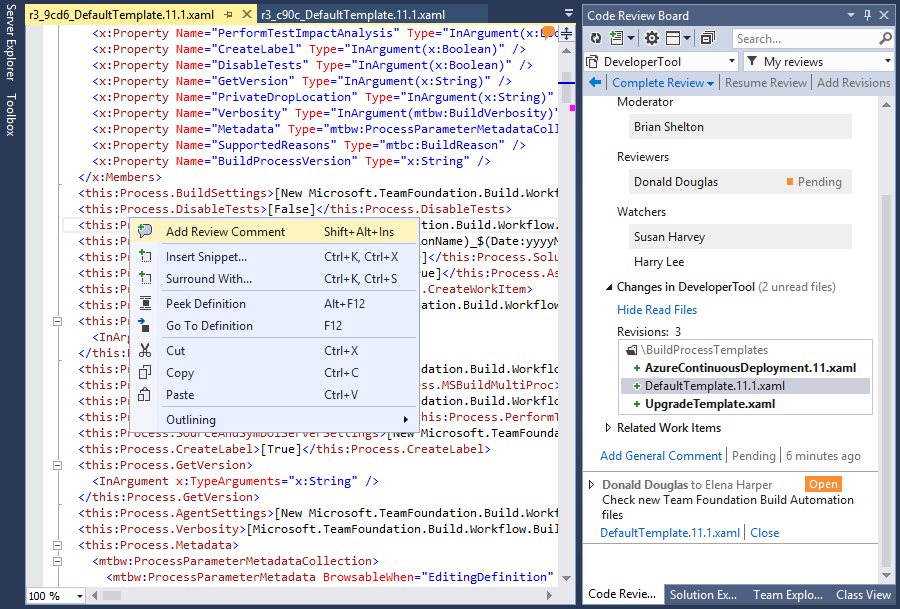Click the editor zoom level 100% box

coord(45,596)
